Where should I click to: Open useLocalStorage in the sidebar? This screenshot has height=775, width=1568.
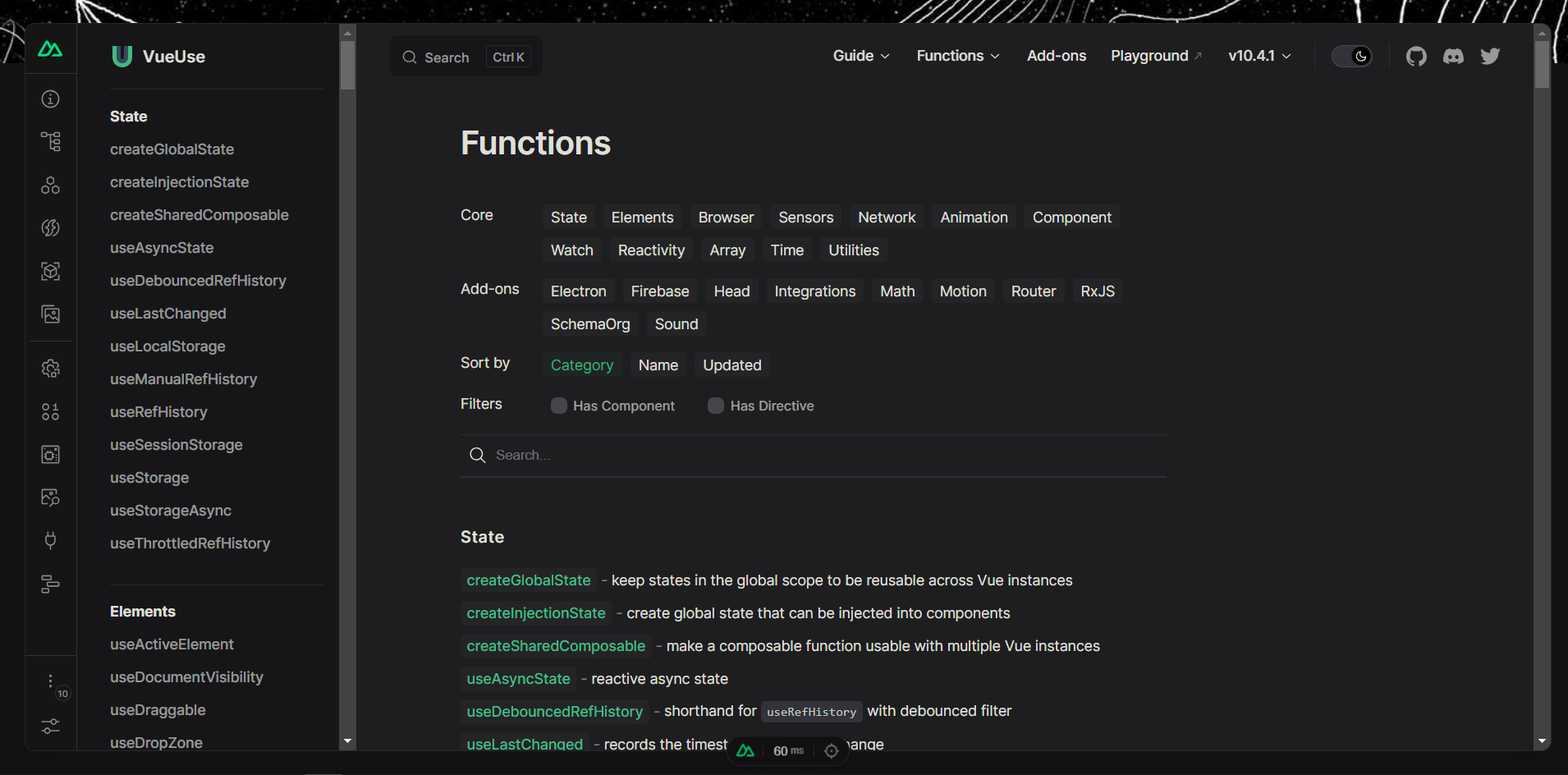[x=167, y=346]
